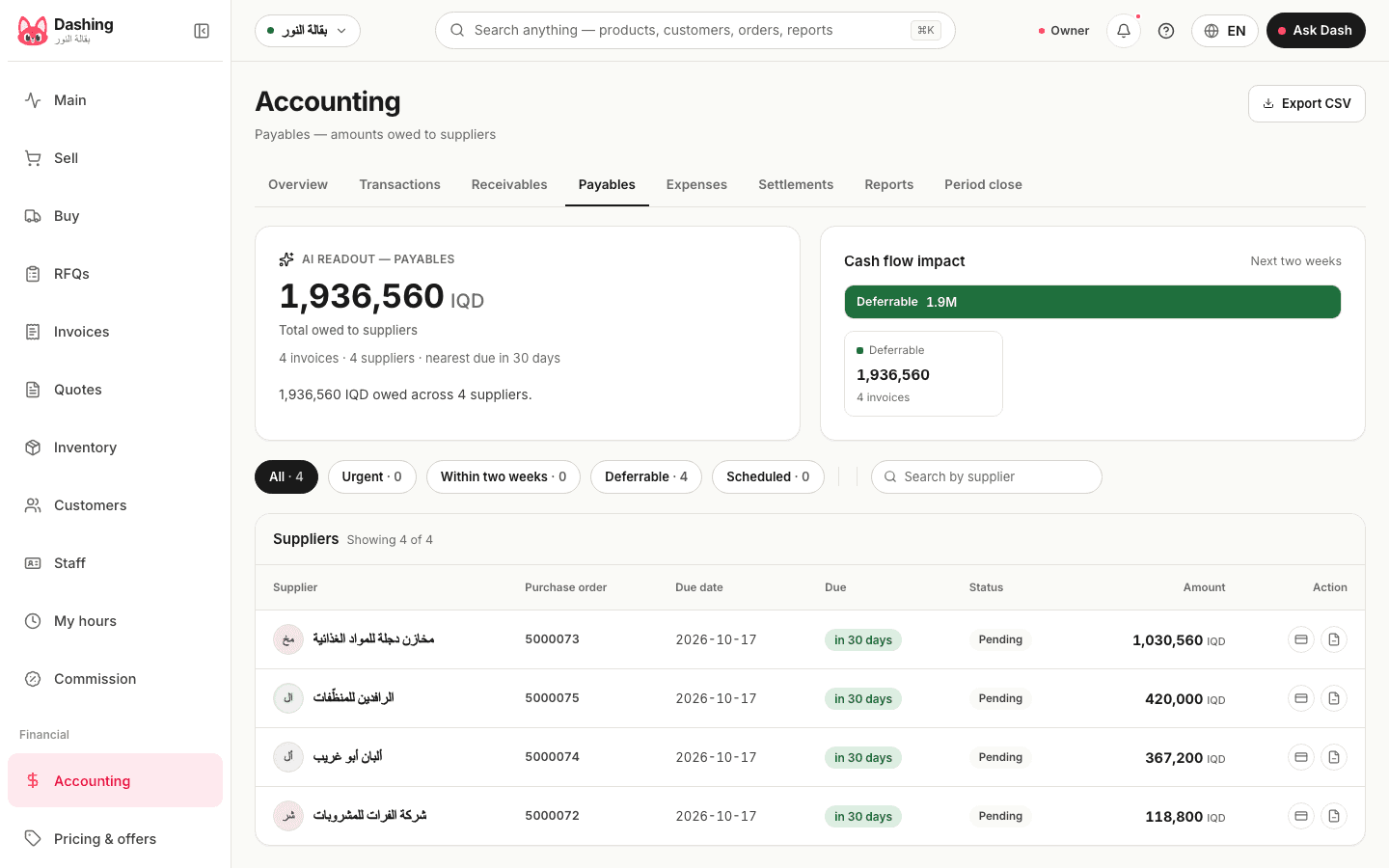Focus the Search by supplier field

987,476
